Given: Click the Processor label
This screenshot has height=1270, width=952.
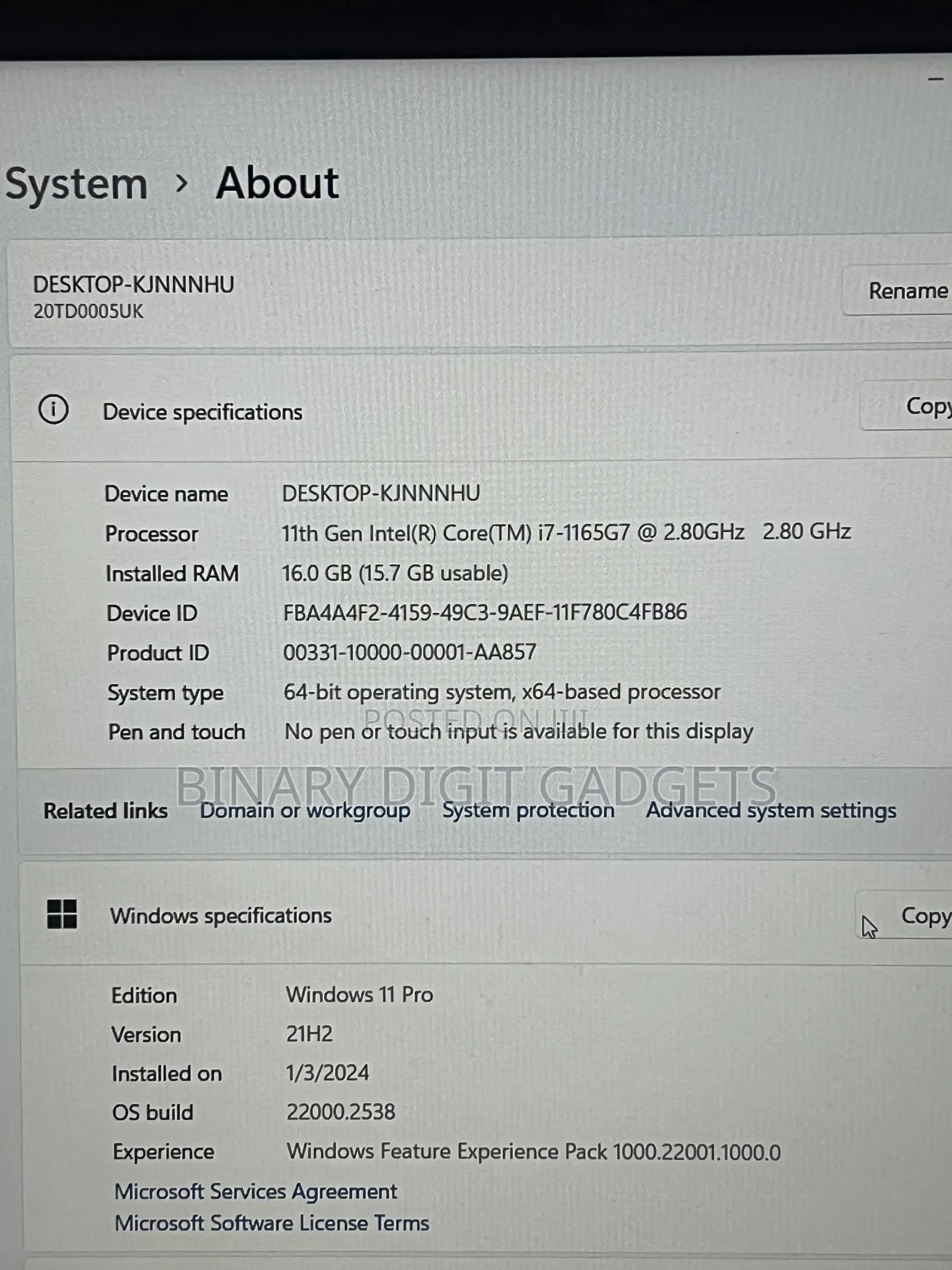Looking at the screenshot, I should [x=151, y=534].
